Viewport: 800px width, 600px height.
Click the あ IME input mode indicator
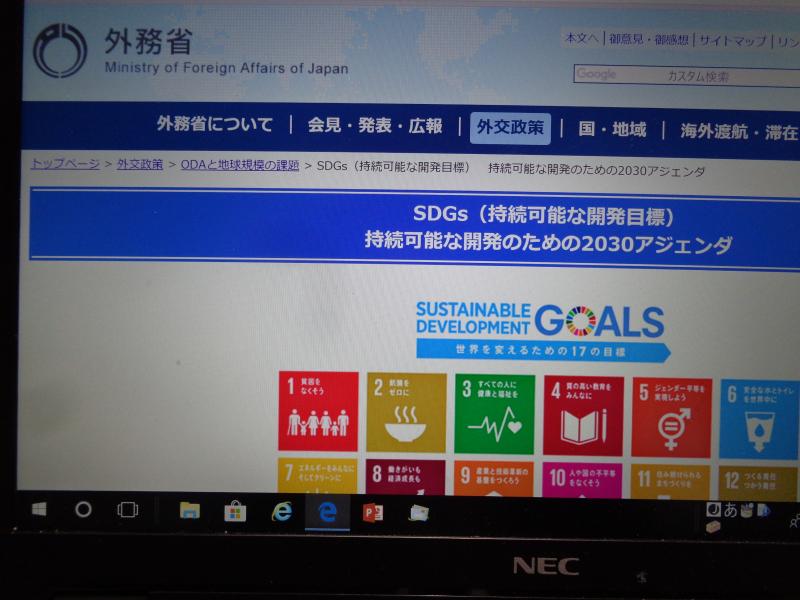coord(730,510)
